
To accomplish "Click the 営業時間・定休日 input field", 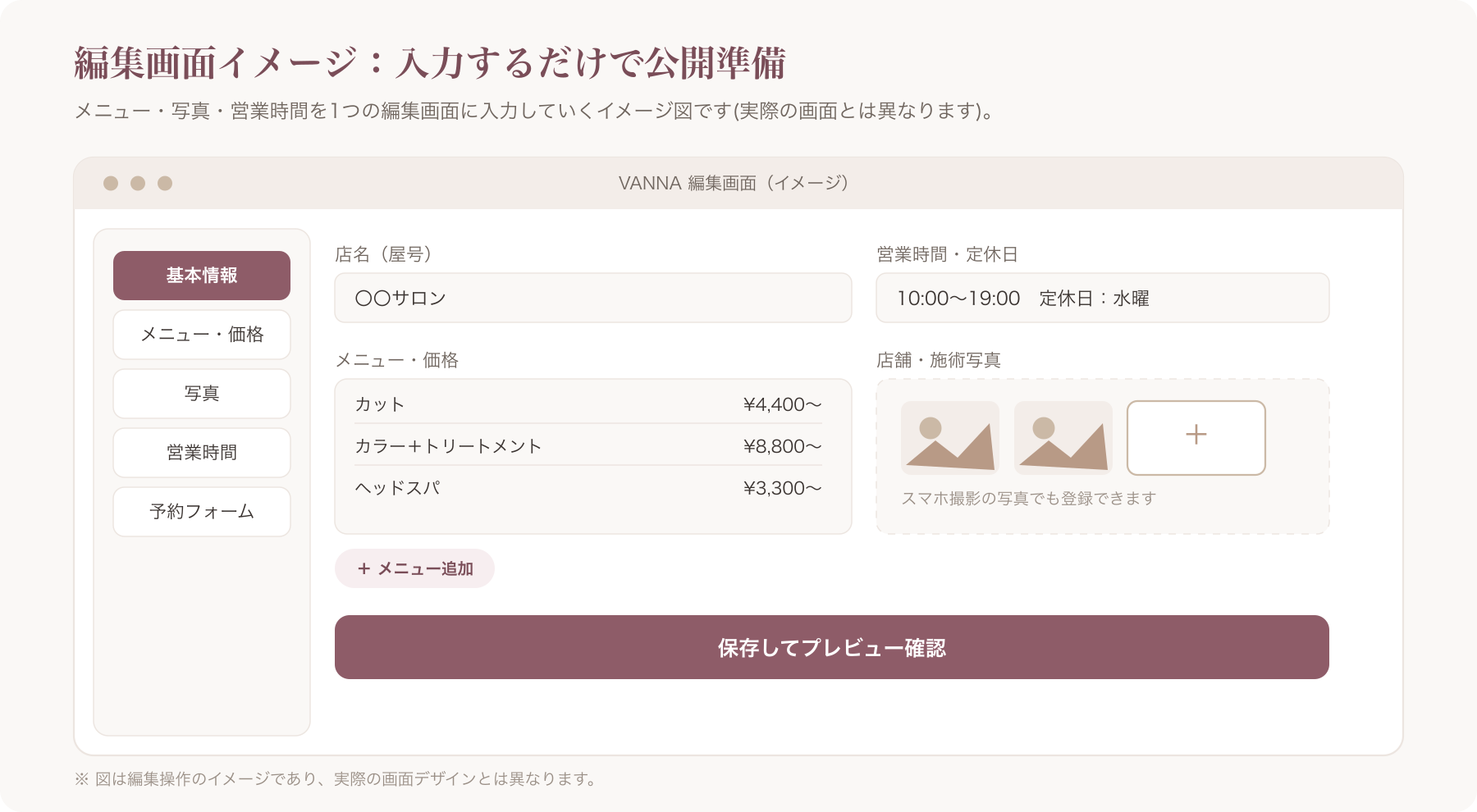I will 1103,298.
